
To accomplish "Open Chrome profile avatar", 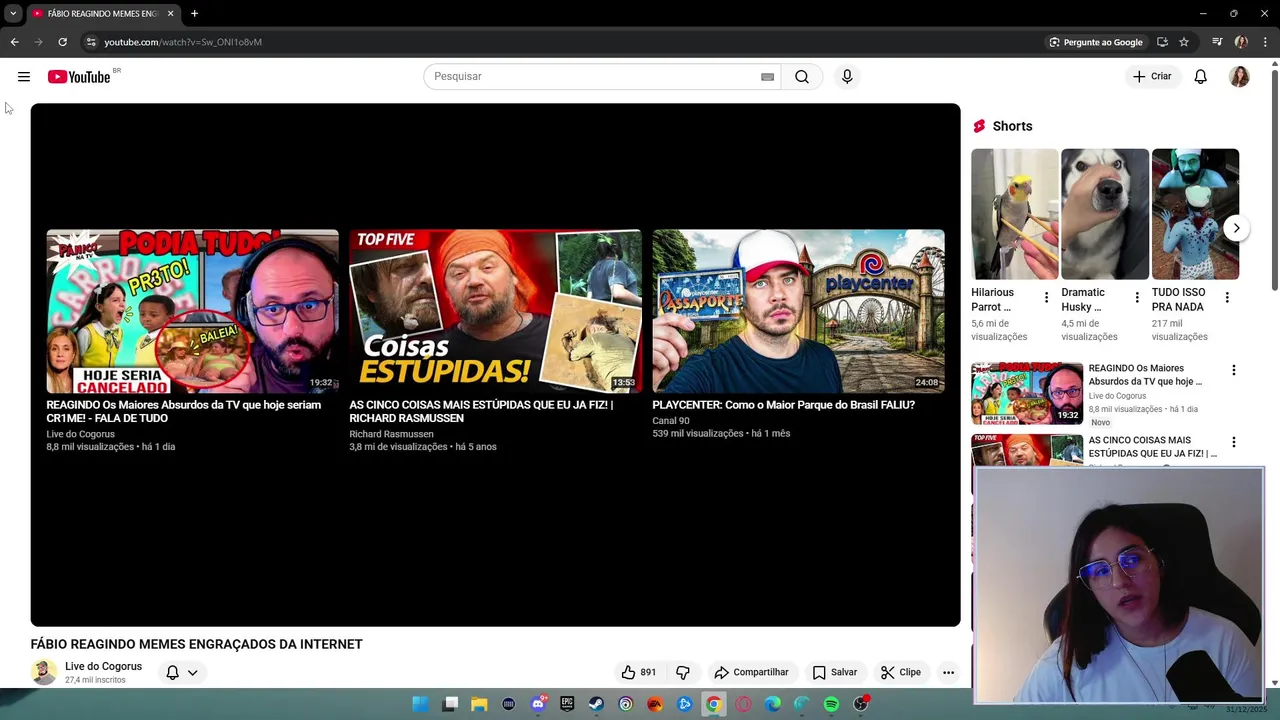I will click(1241, 42).
